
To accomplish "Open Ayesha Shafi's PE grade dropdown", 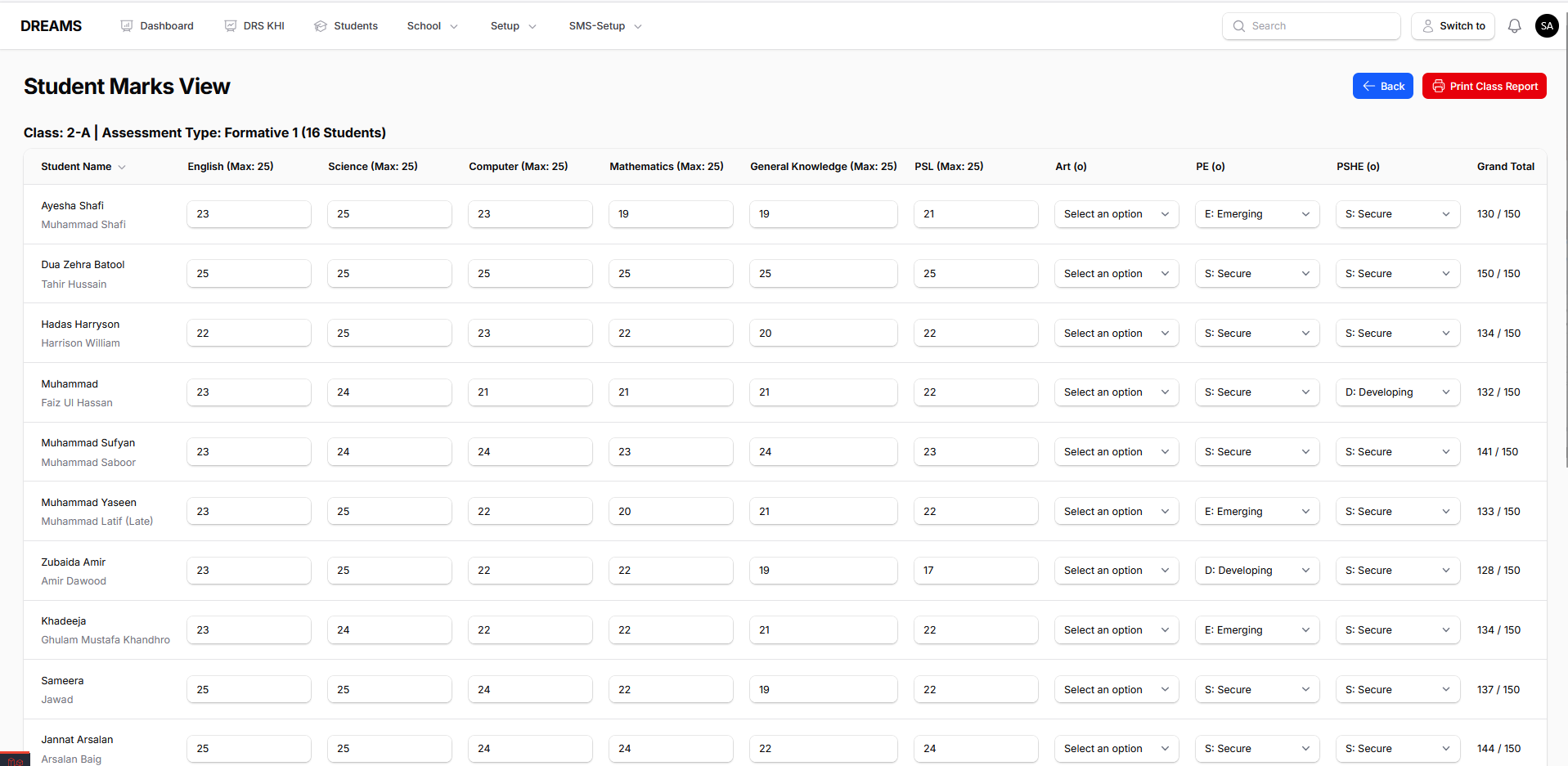I will (1257, 214).
